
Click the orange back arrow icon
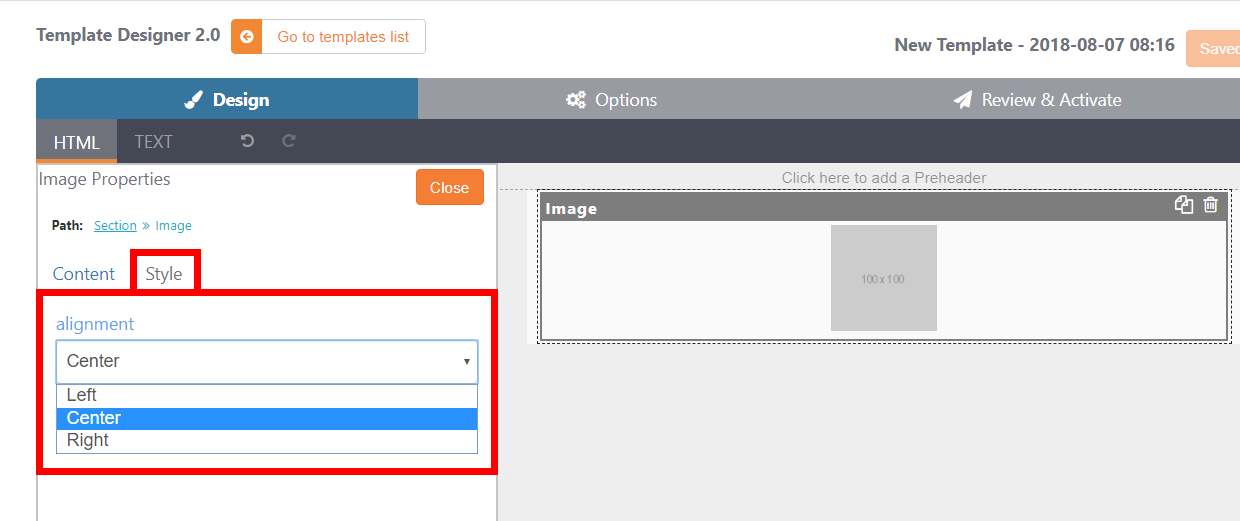tap(247, 37)
